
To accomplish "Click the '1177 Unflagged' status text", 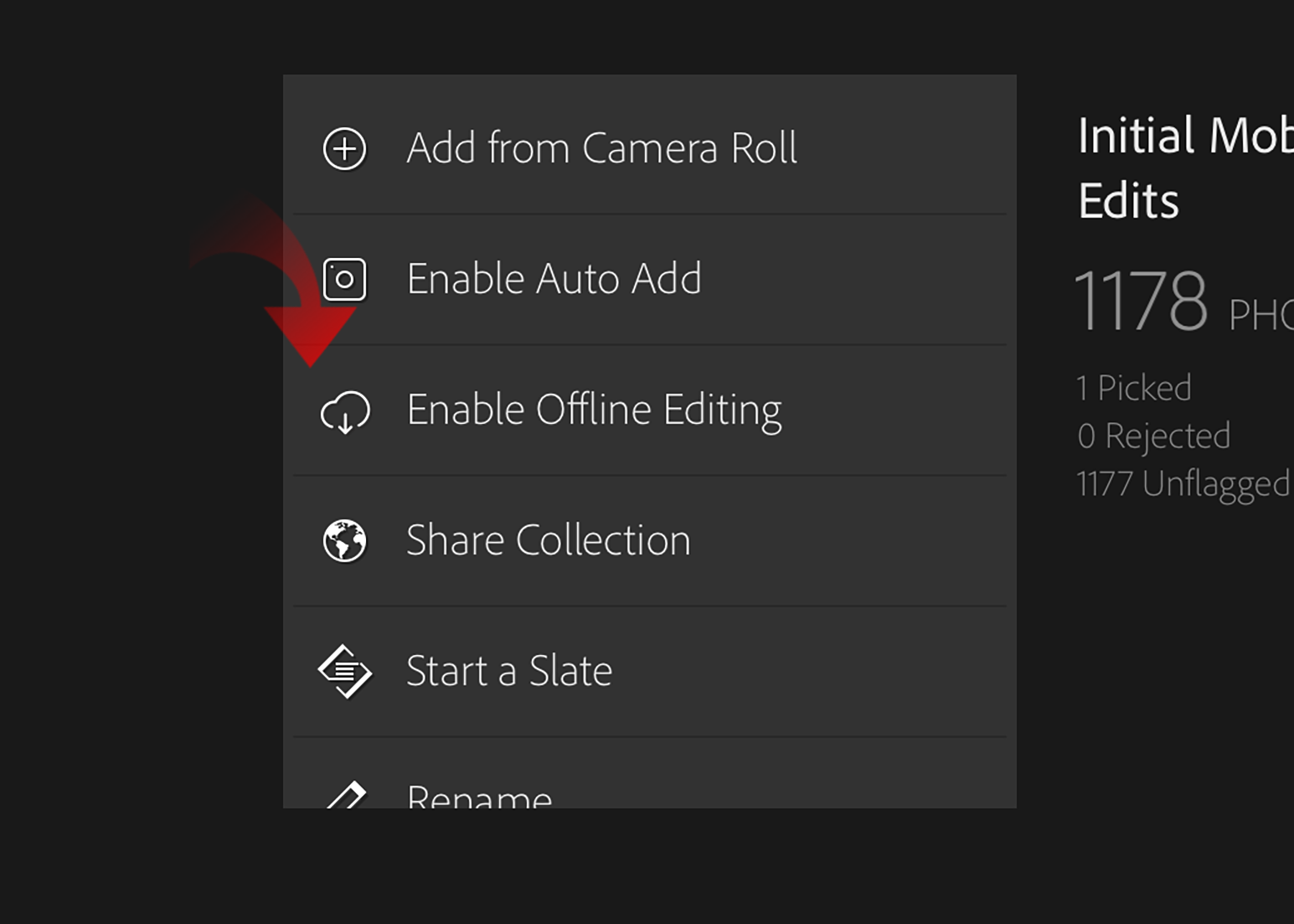I will click(x=1183, y=484).
